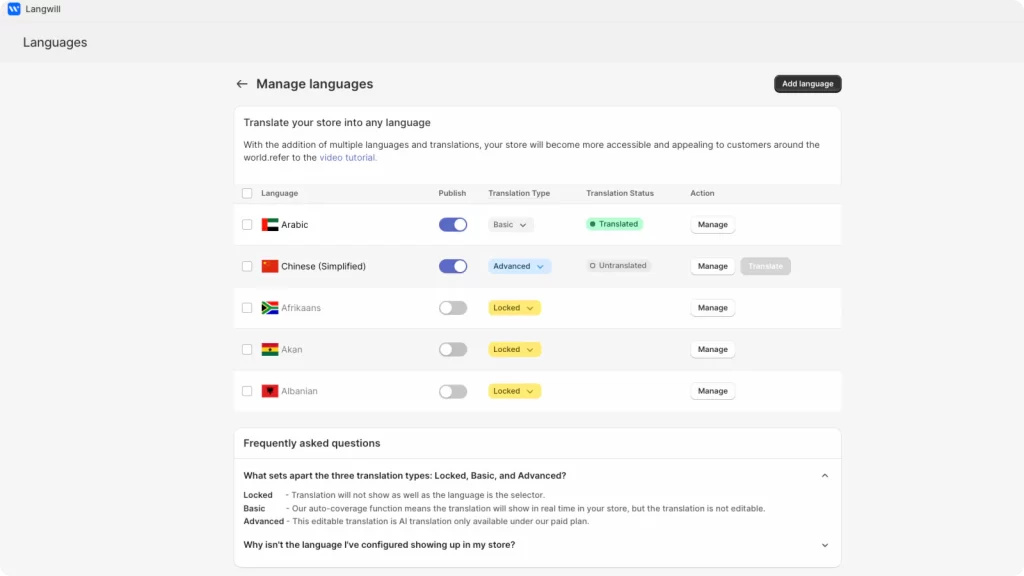Click the Add language button

[807, 84]
